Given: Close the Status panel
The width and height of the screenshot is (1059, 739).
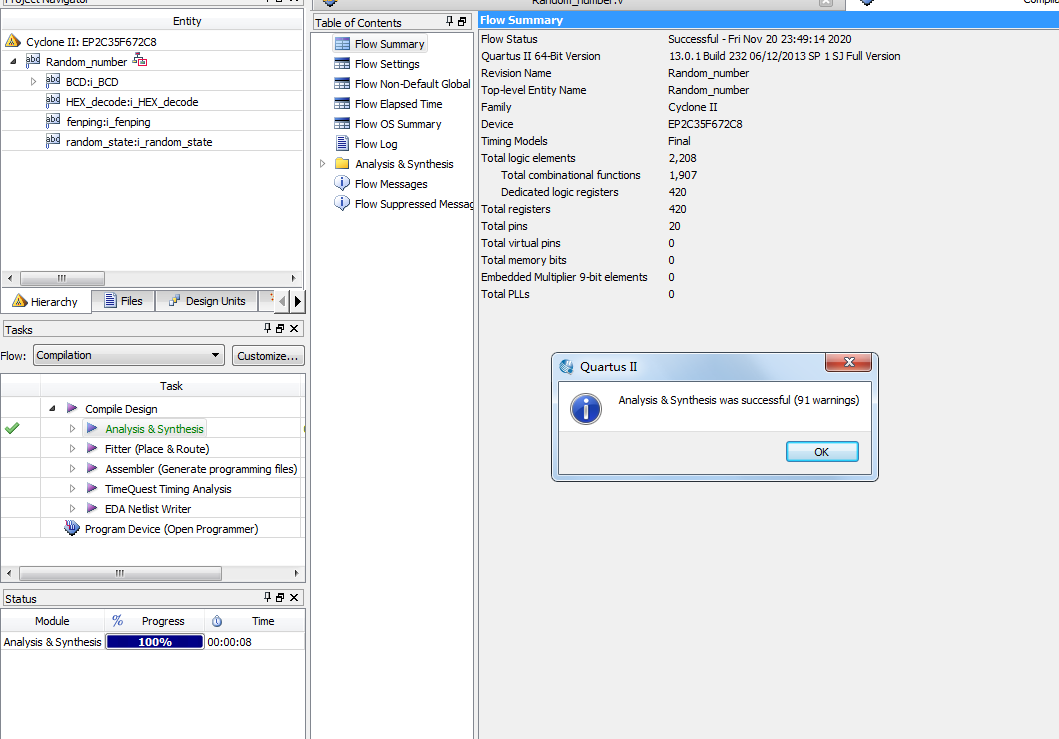Looking at the screenshot, I should (294, 597).
